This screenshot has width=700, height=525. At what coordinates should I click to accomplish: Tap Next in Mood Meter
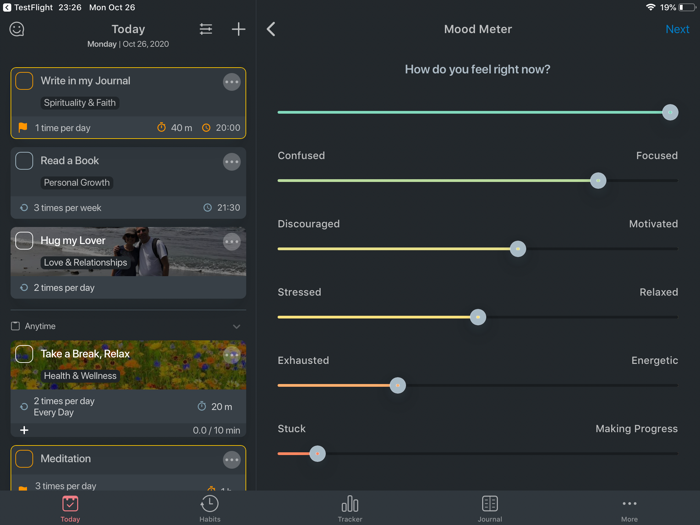[x=677, y=29]
